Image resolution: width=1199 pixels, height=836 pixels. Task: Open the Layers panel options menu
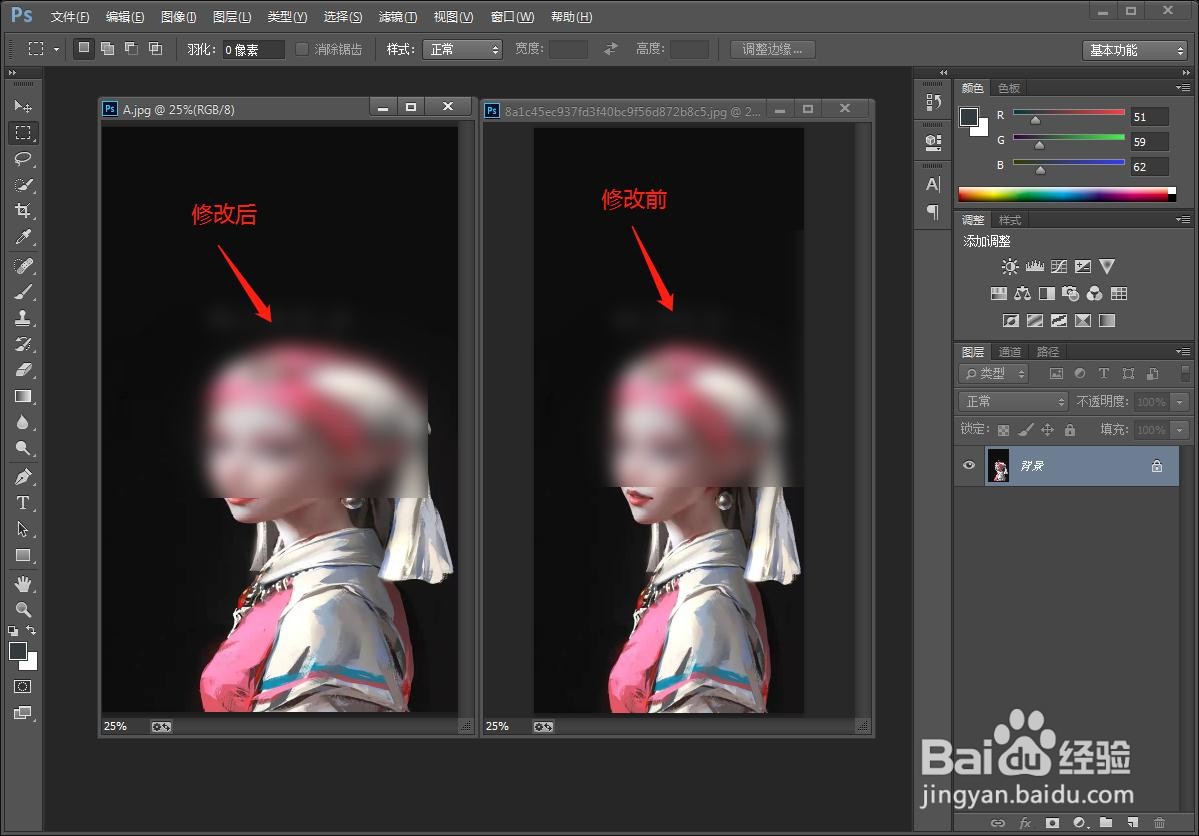(1182, 351)
